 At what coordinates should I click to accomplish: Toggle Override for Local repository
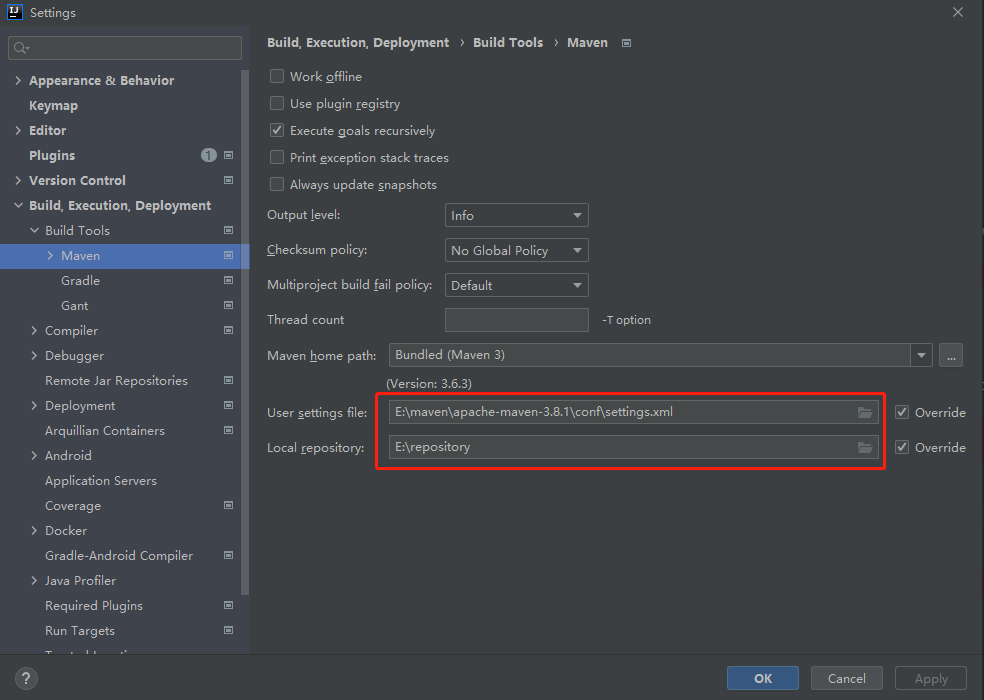pyautogui.click(x=902, y=448)
